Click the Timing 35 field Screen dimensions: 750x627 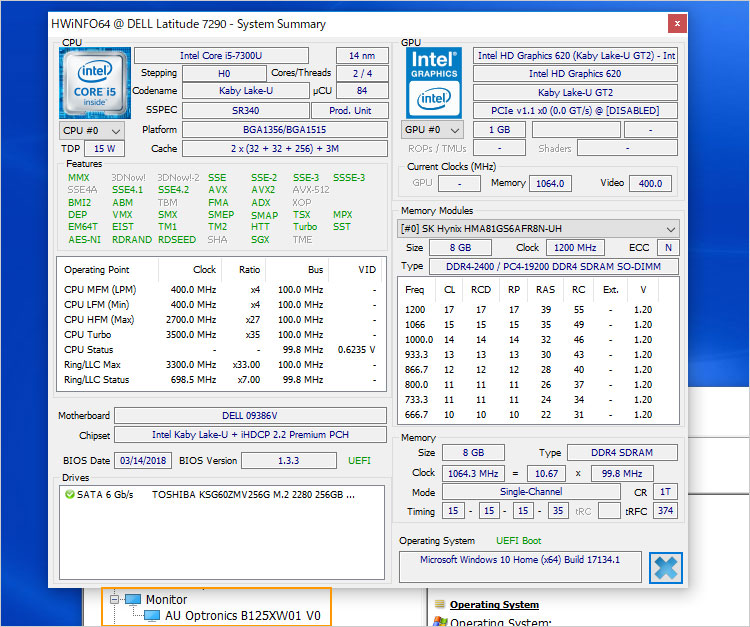[558, 510]
